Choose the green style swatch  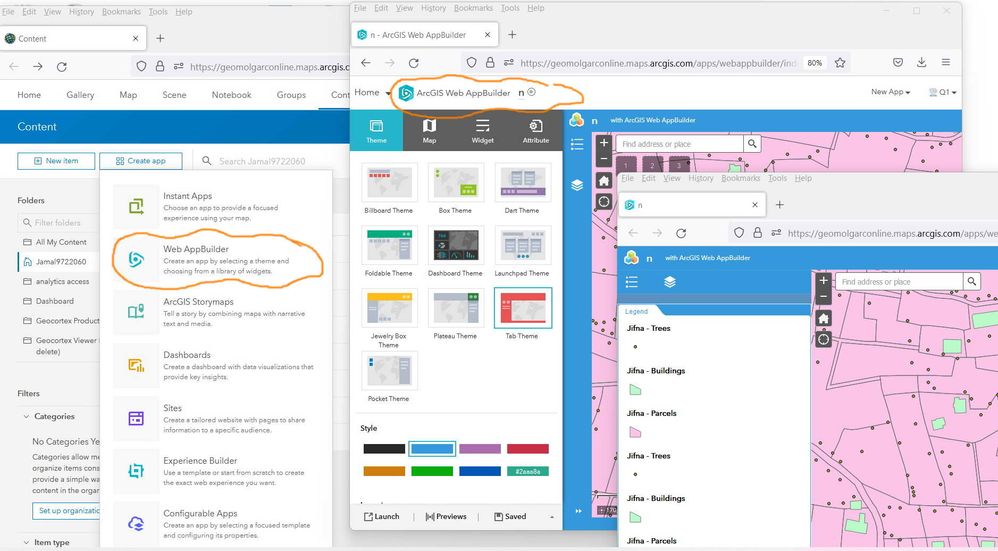pos(432,471)
